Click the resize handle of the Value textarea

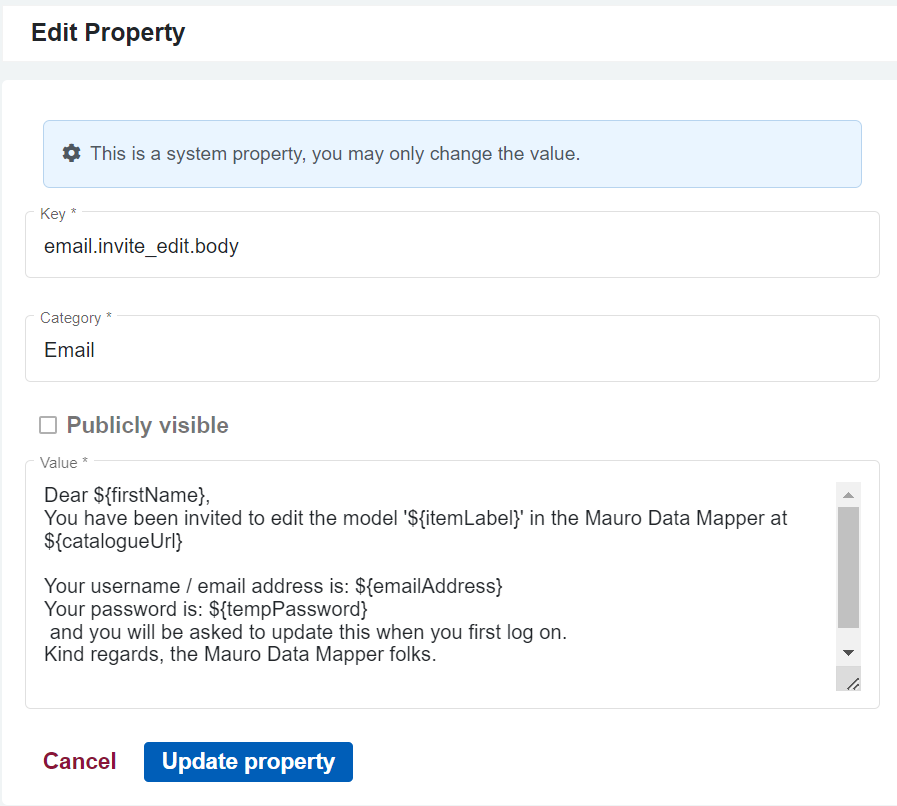pos(850,681)
